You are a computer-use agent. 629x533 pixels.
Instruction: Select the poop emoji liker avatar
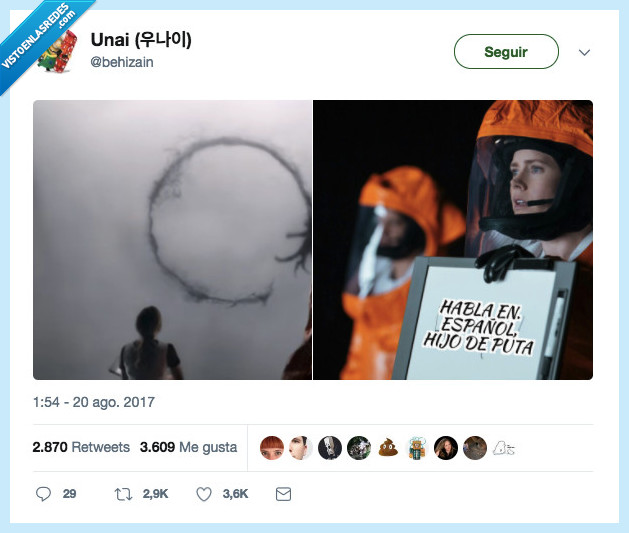[388, 448]
